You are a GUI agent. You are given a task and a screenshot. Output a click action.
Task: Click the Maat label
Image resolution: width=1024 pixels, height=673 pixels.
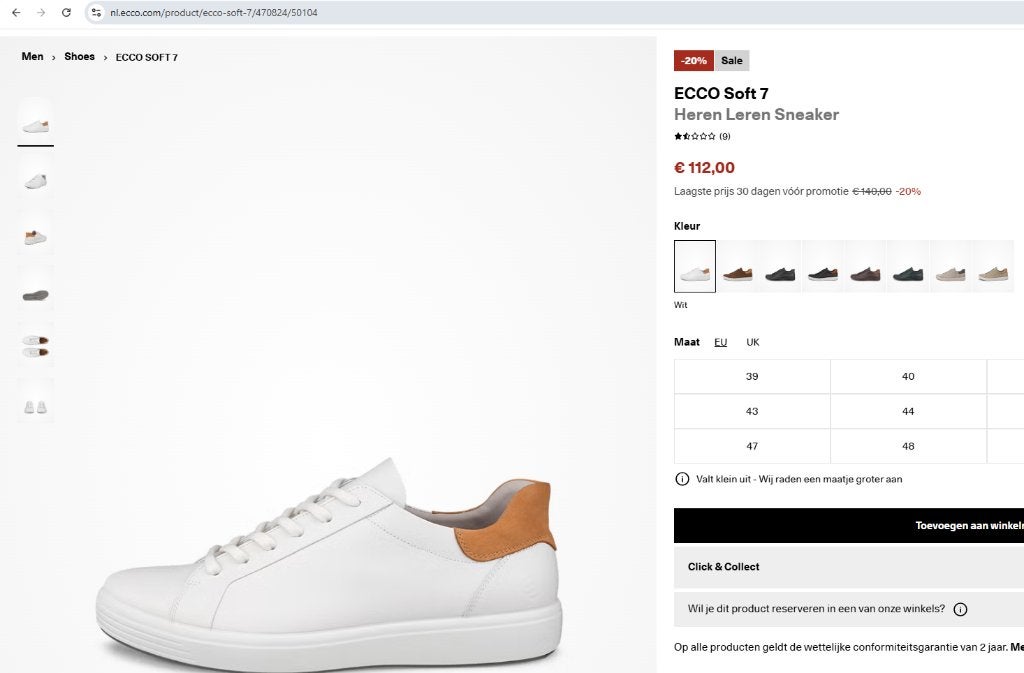point(686,342)
